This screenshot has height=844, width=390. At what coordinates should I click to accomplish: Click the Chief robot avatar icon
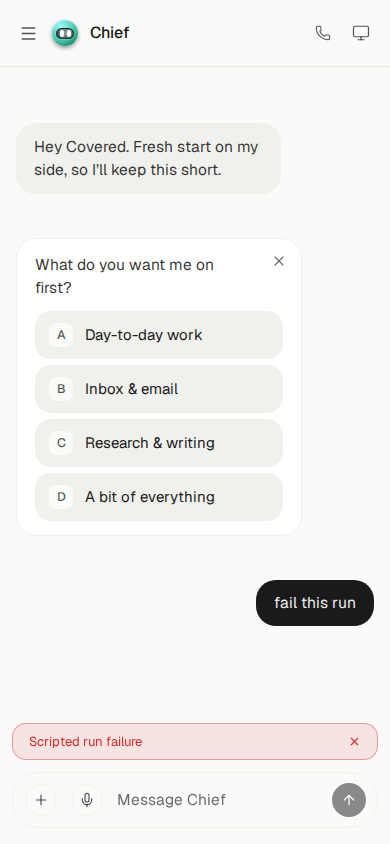point(65,33)
